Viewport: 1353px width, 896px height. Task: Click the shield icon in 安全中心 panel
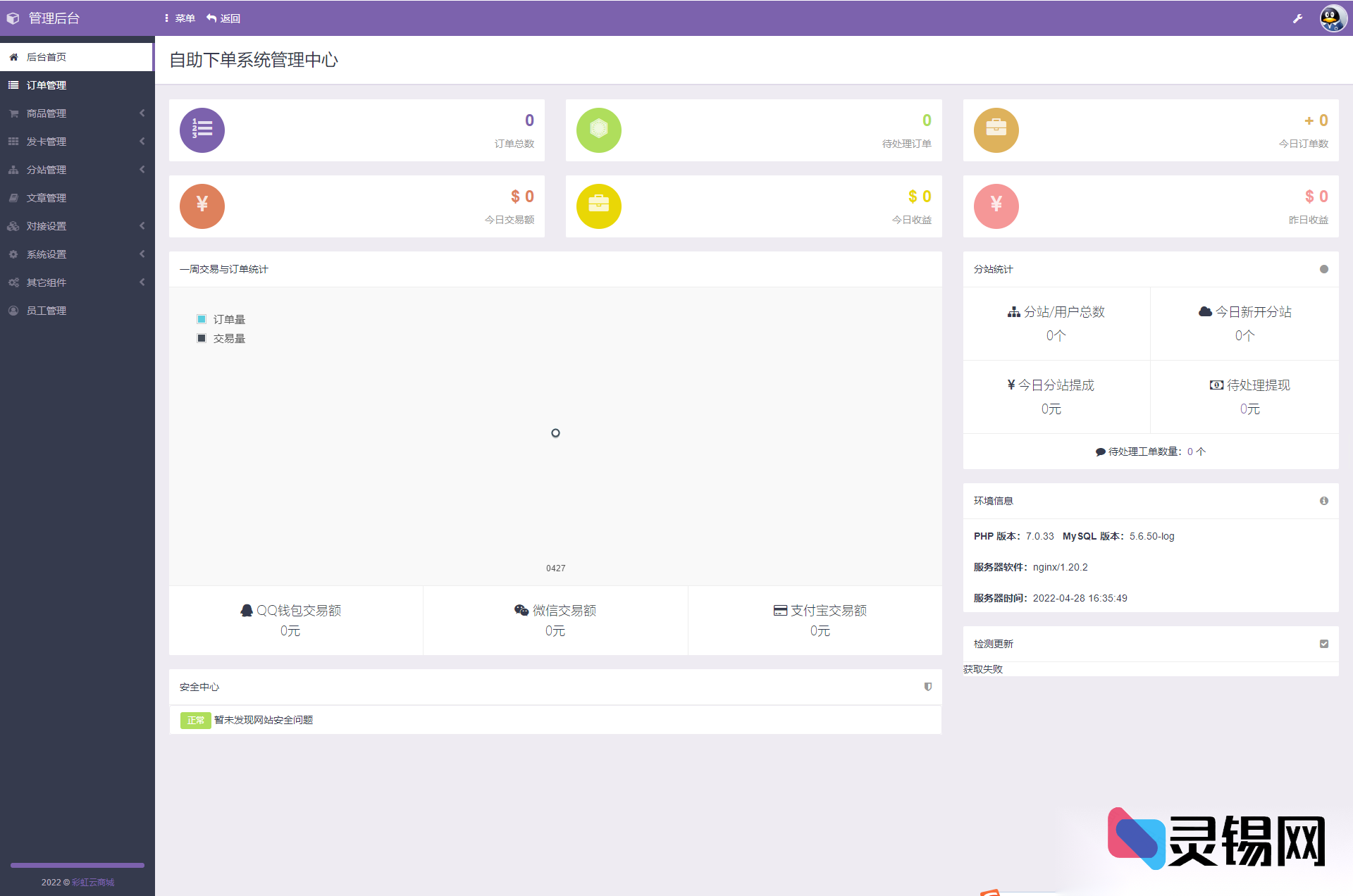point(928,687)
